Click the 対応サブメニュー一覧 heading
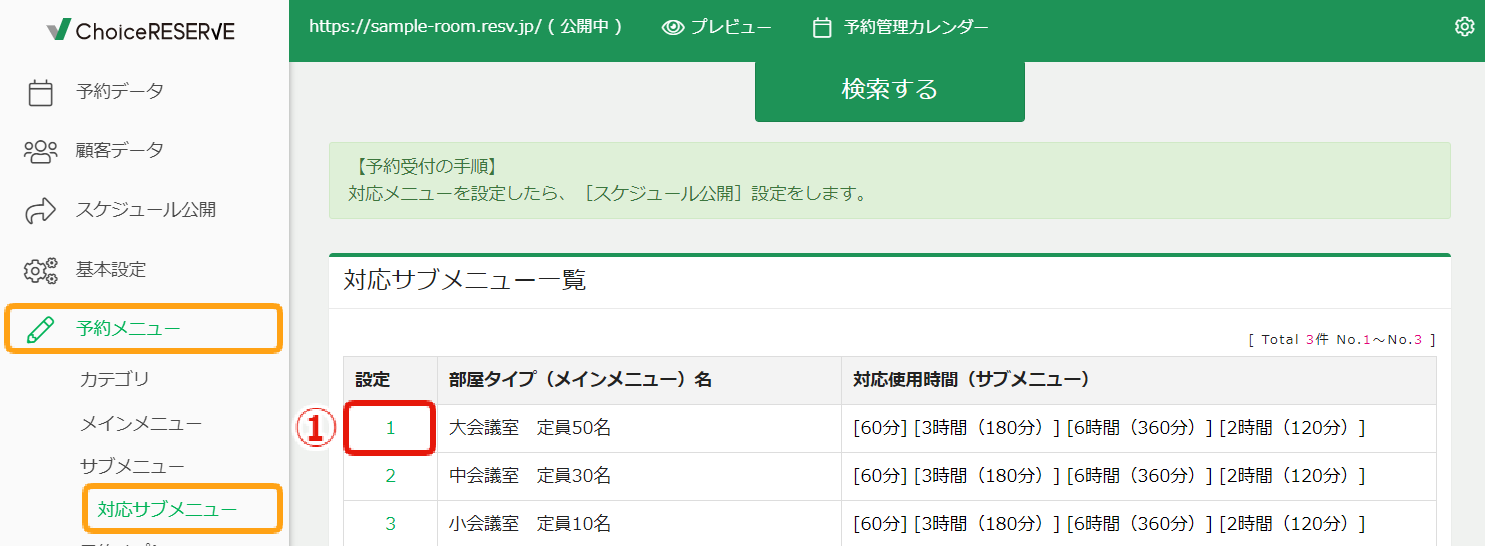Viewport: 1485px width, 546px height. tap(464, 280)
